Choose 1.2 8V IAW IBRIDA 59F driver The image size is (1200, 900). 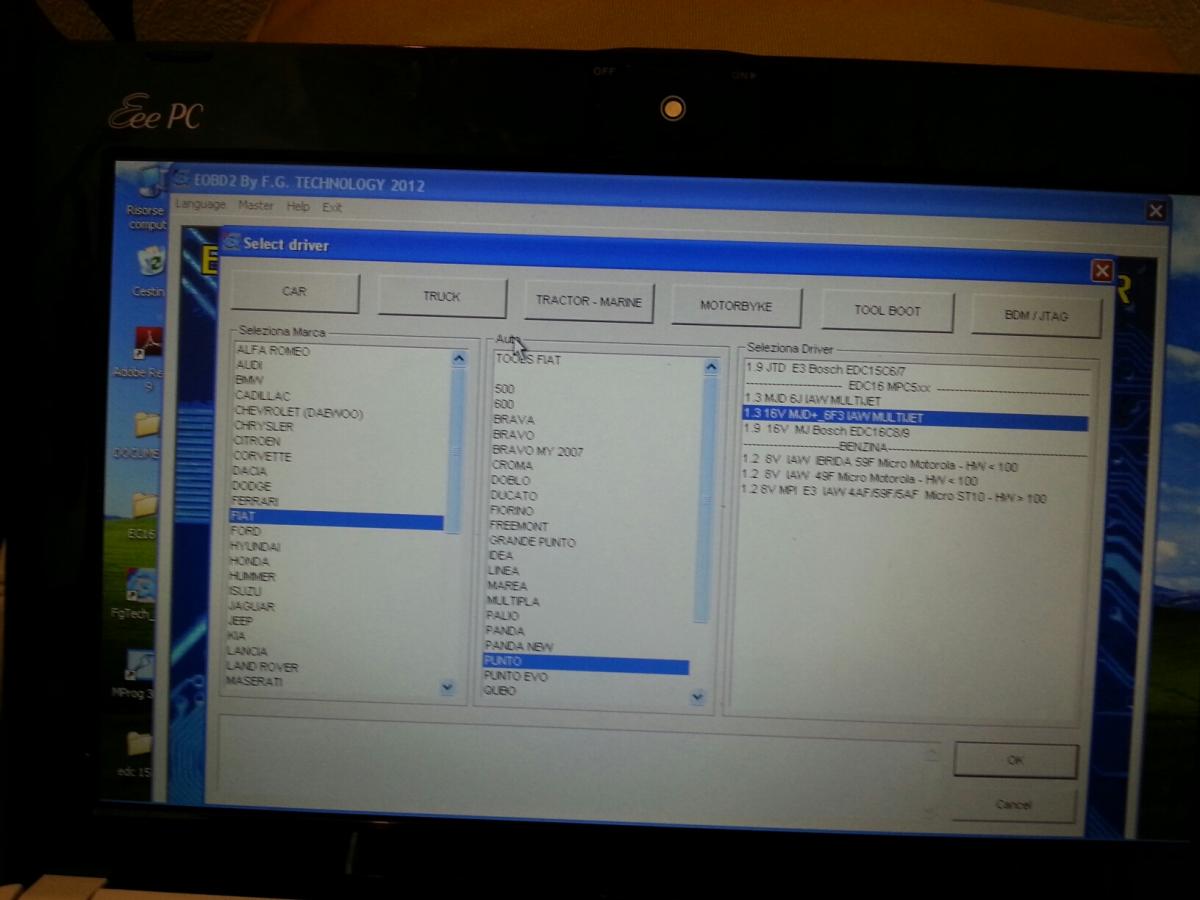tap(879, 466)
